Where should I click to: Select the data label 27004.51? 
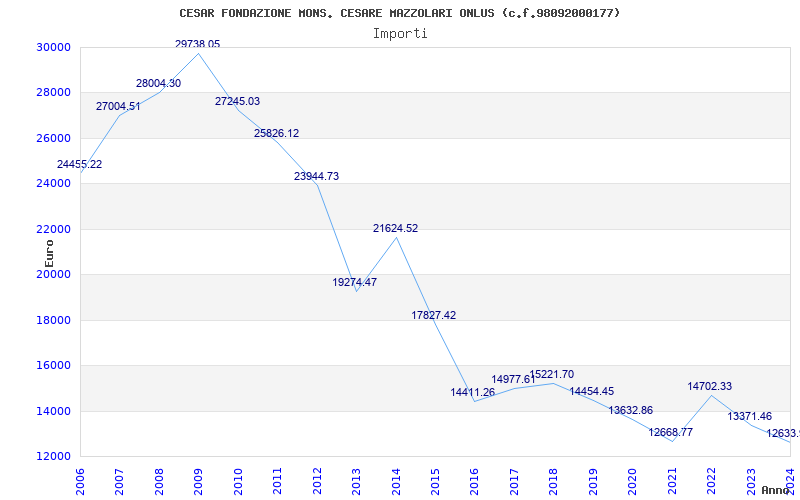point(118,106)
